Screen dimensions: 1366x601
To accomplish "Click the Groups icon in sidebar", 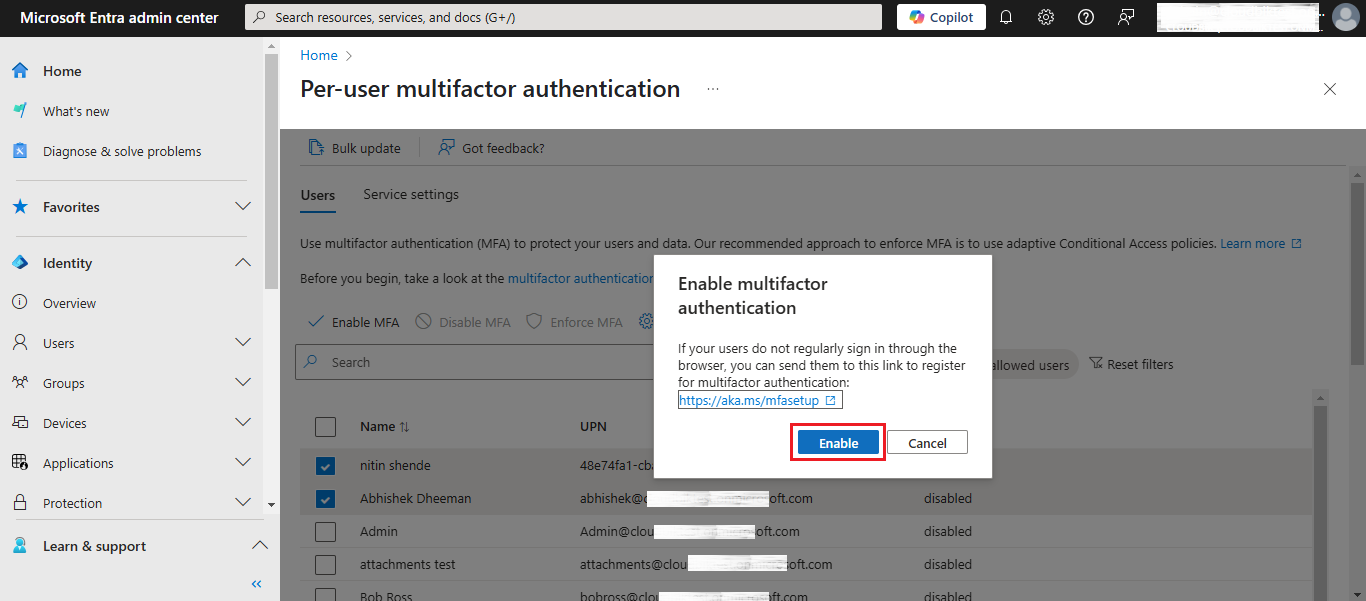I will tap(20, 383).
